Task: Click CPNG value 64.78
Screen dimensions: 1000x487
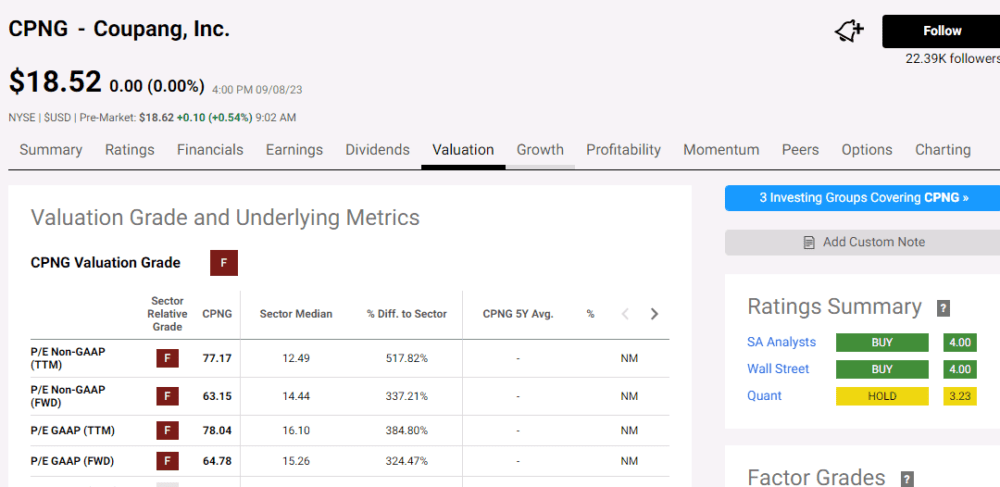Action: pos(217,461)
